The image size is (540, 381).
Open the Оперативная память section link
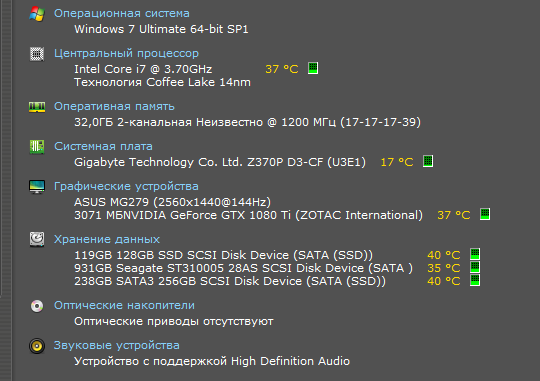point(114,106)
